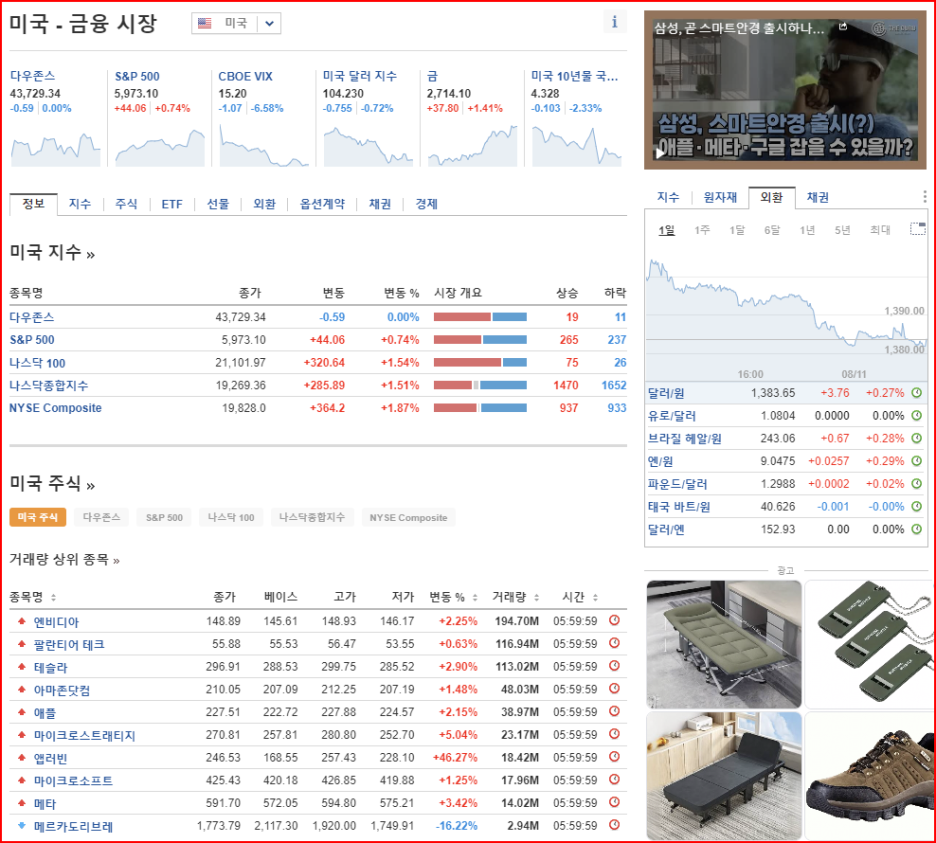The width and height of the screenshot is (936, 843).
Task: Click green clock icon in 유로/달러 row
Action: click(917, 415)
